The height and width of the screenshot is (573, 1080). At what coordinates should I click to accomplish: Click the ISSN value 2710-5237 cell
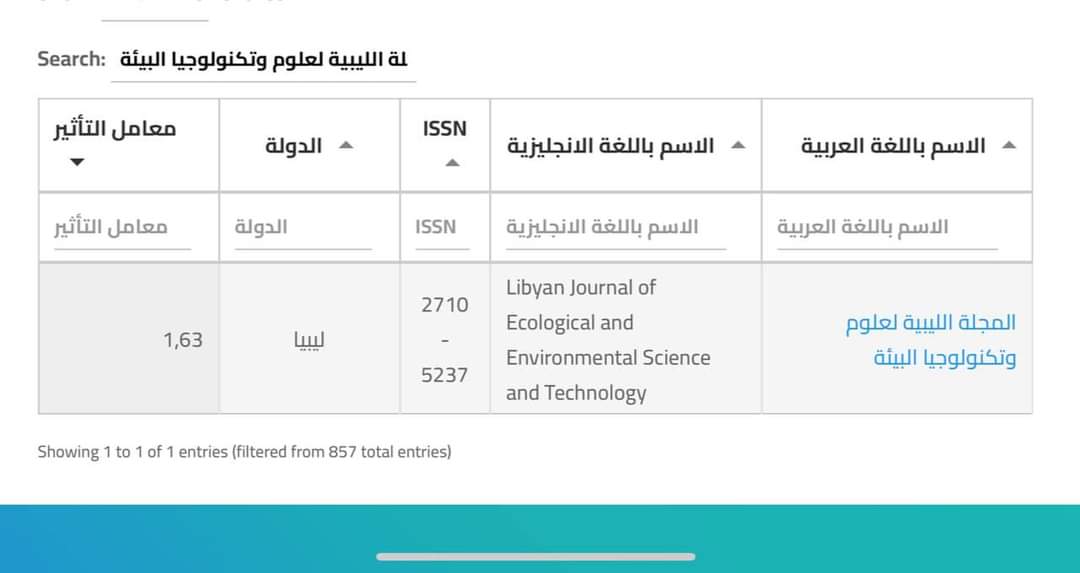(444, 339)
